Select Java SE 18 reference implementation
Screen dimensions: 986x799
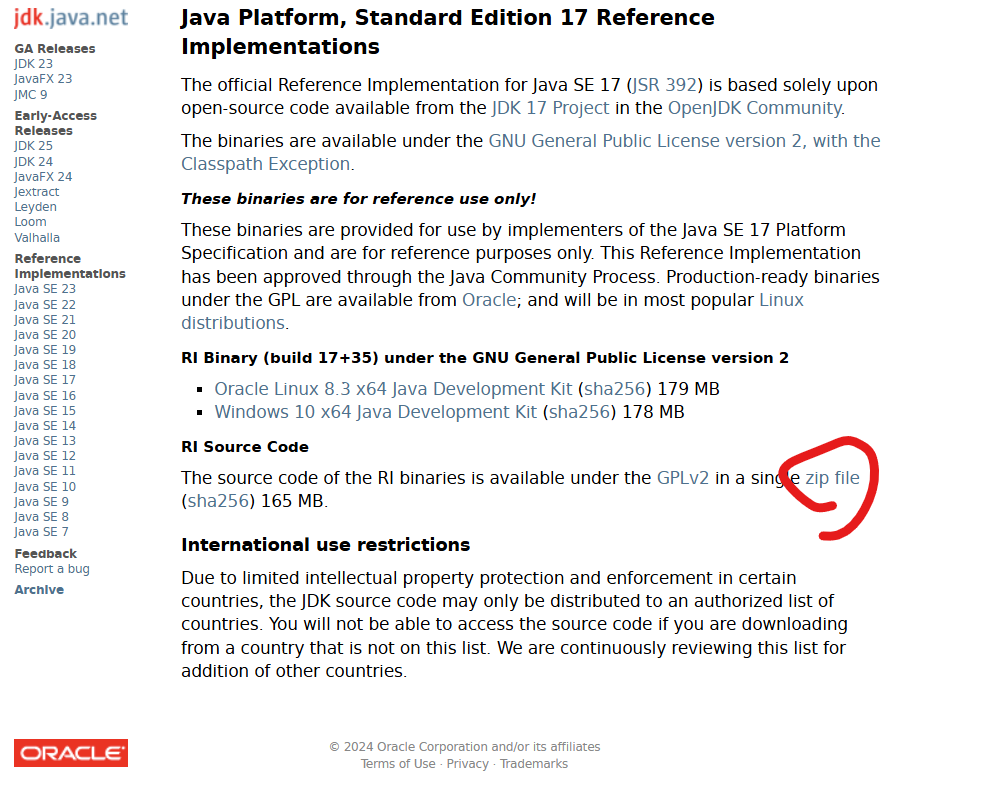click(x=45, y=365)
